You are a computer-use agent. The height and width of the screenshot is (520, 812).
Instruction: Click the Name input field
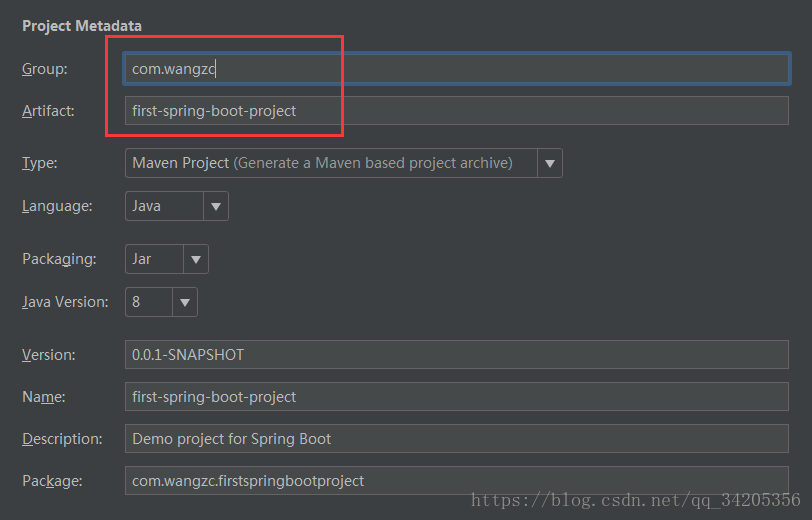tap(457, 397)
